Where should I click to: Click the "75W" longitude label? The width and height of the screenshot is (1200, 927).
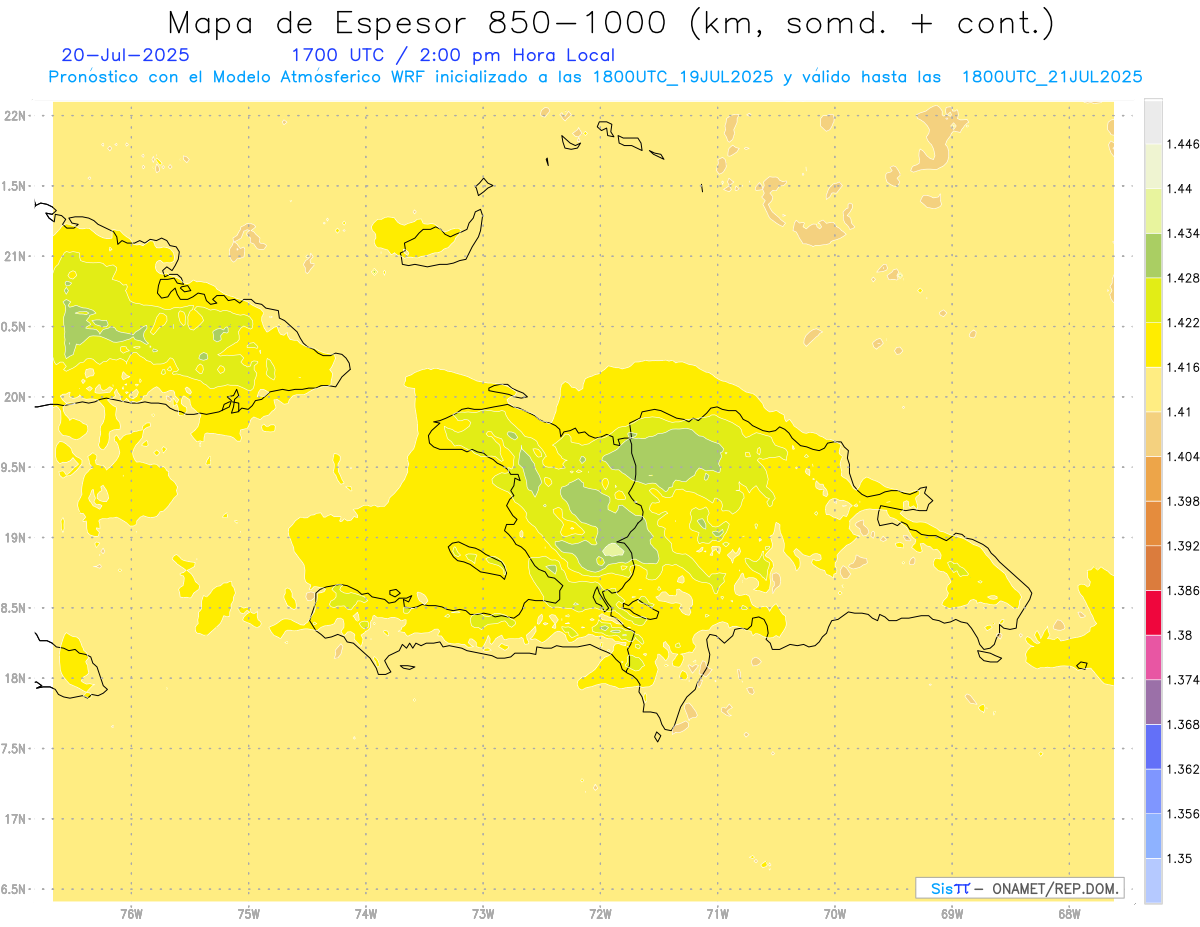pyautogui.click(x=248, y=914)
